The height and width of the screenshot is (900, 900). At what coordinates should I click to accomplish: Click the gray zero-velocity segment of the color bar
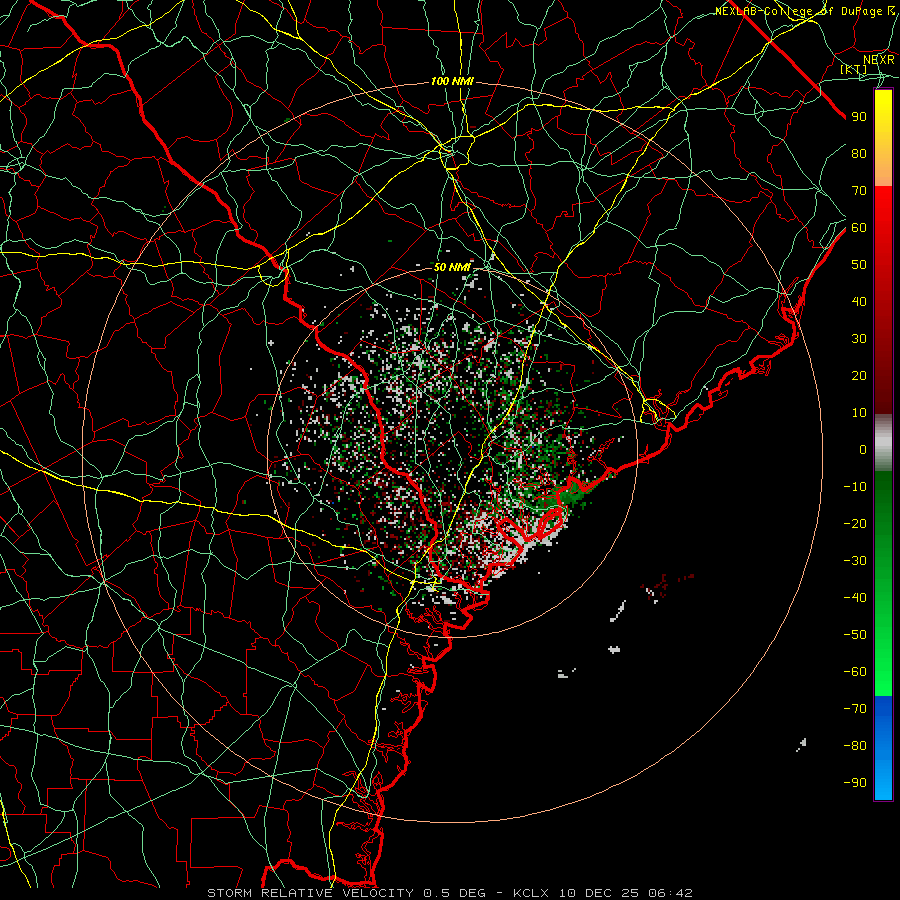(883, 443)
